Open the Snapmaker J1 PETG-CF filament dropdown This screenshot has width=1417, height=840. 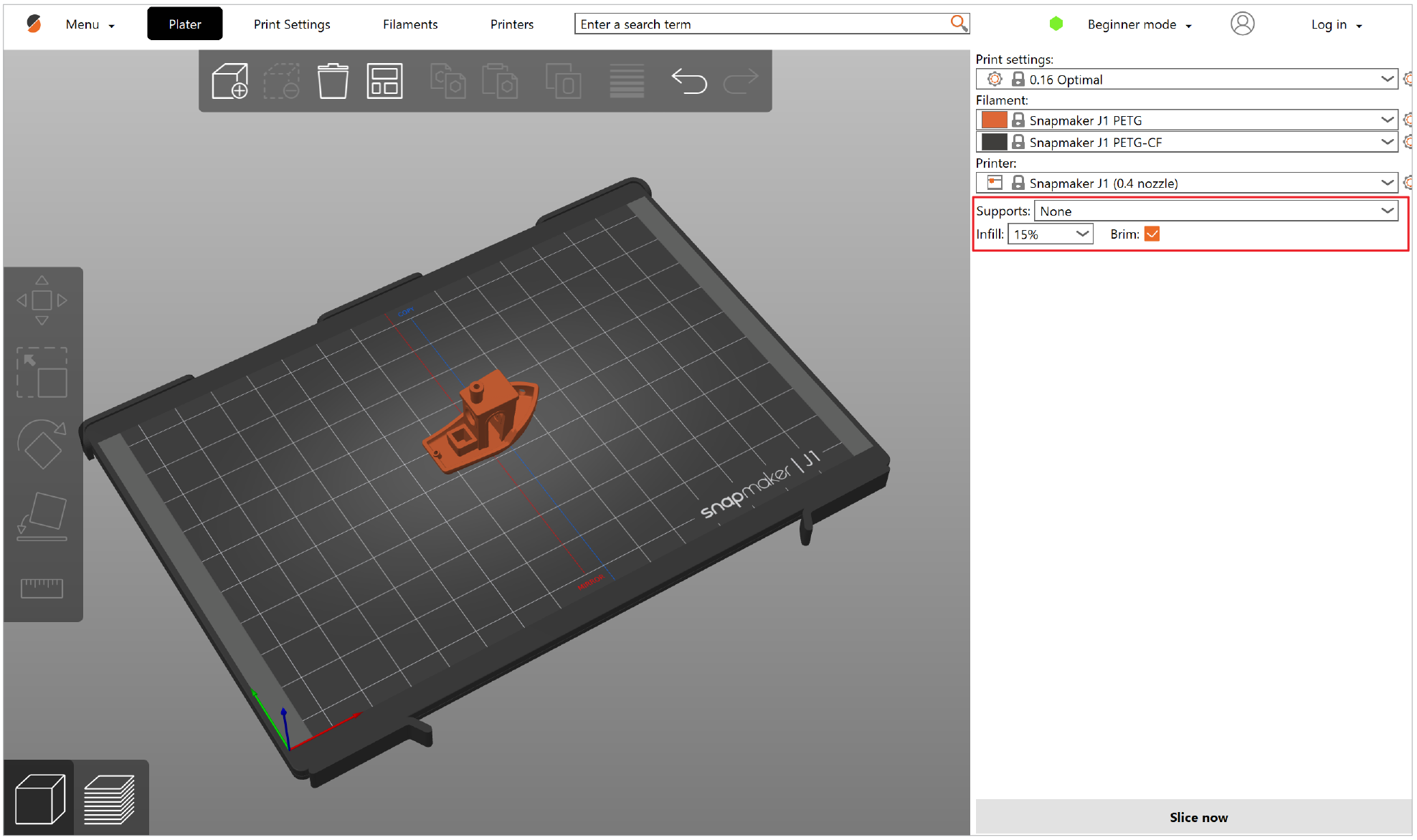[x=1188, y=142]
